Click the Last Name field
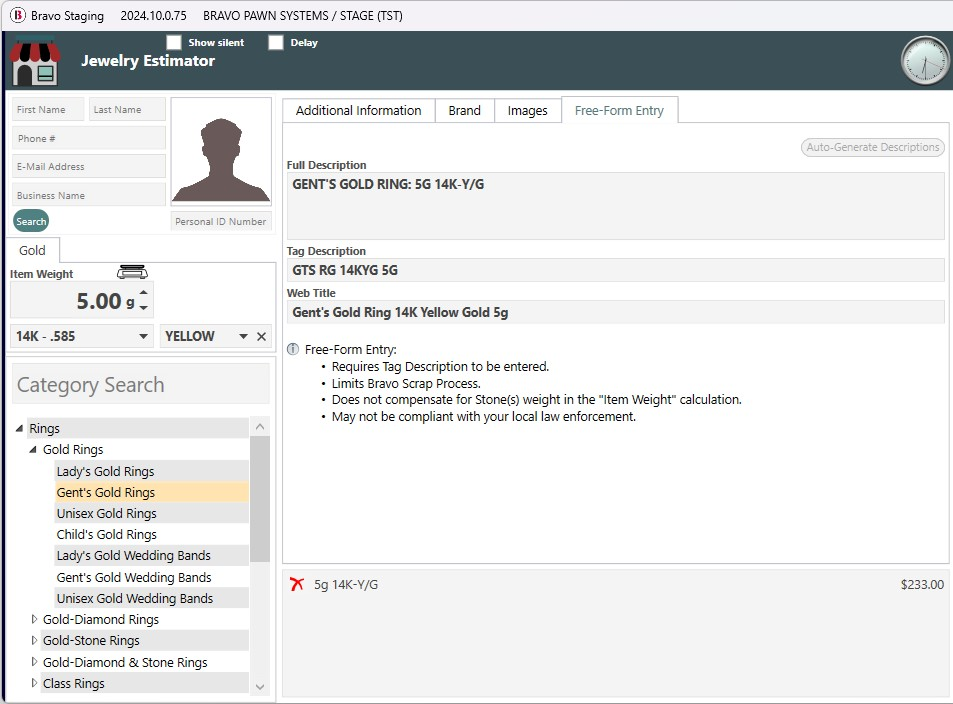Viewport: 953px width, 704px height. tap(127, 109)
